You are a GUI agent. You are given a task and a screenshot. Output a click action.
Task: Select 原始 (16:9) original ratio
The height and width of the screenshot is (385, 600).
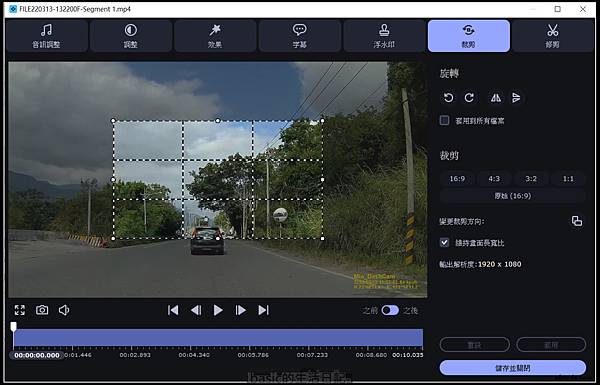(513, 196)
